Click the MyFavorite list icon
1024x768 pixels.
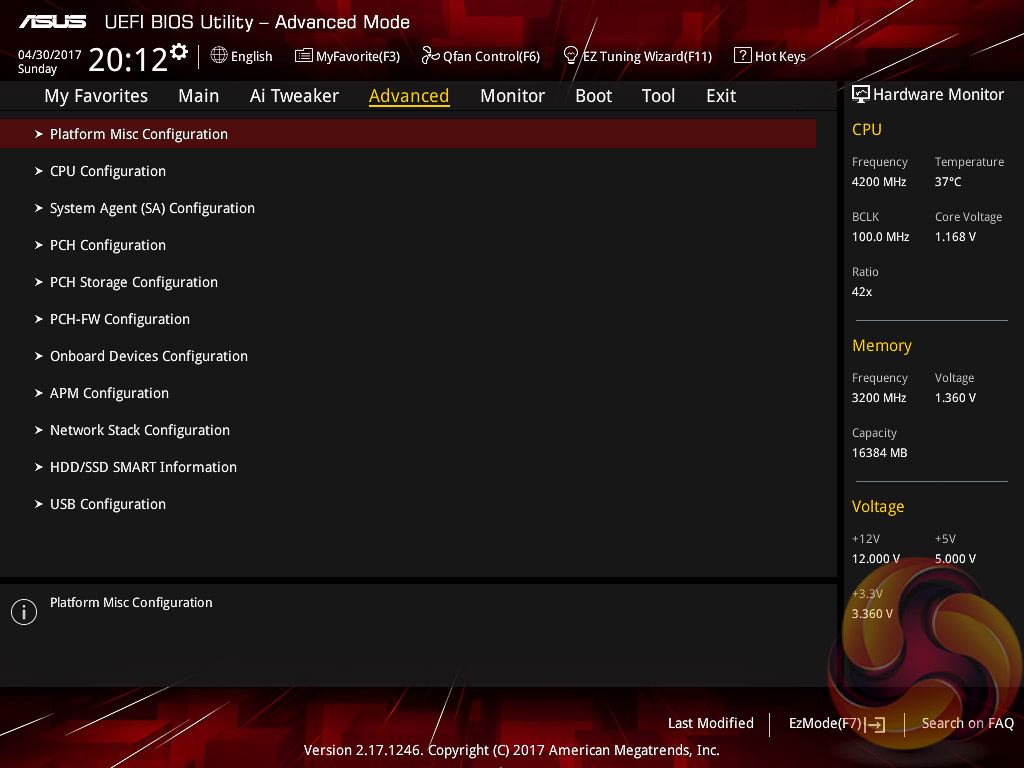pos(304,56)
